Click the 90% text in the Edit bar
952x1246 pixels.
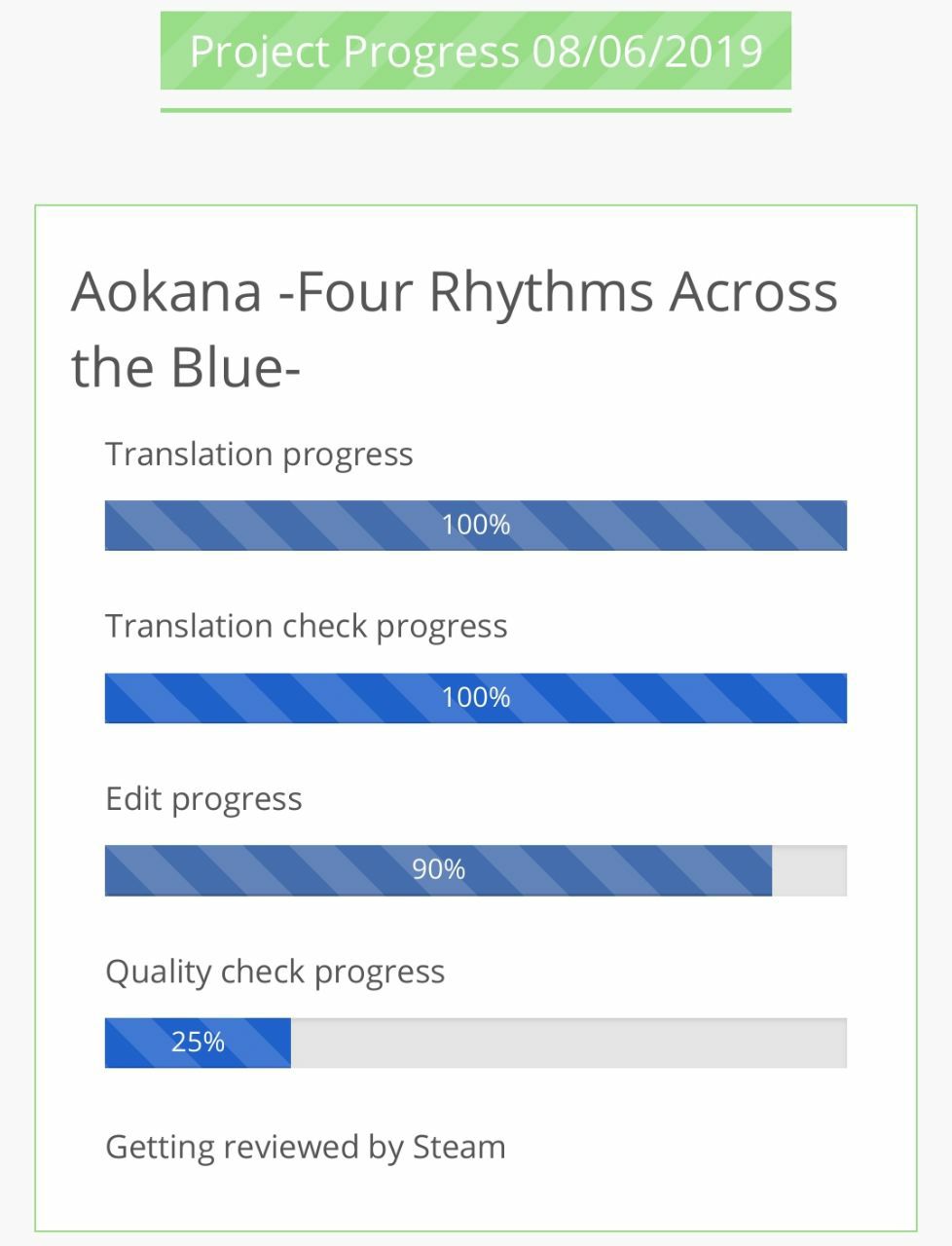pyautogui.click(x=438, y=869)
